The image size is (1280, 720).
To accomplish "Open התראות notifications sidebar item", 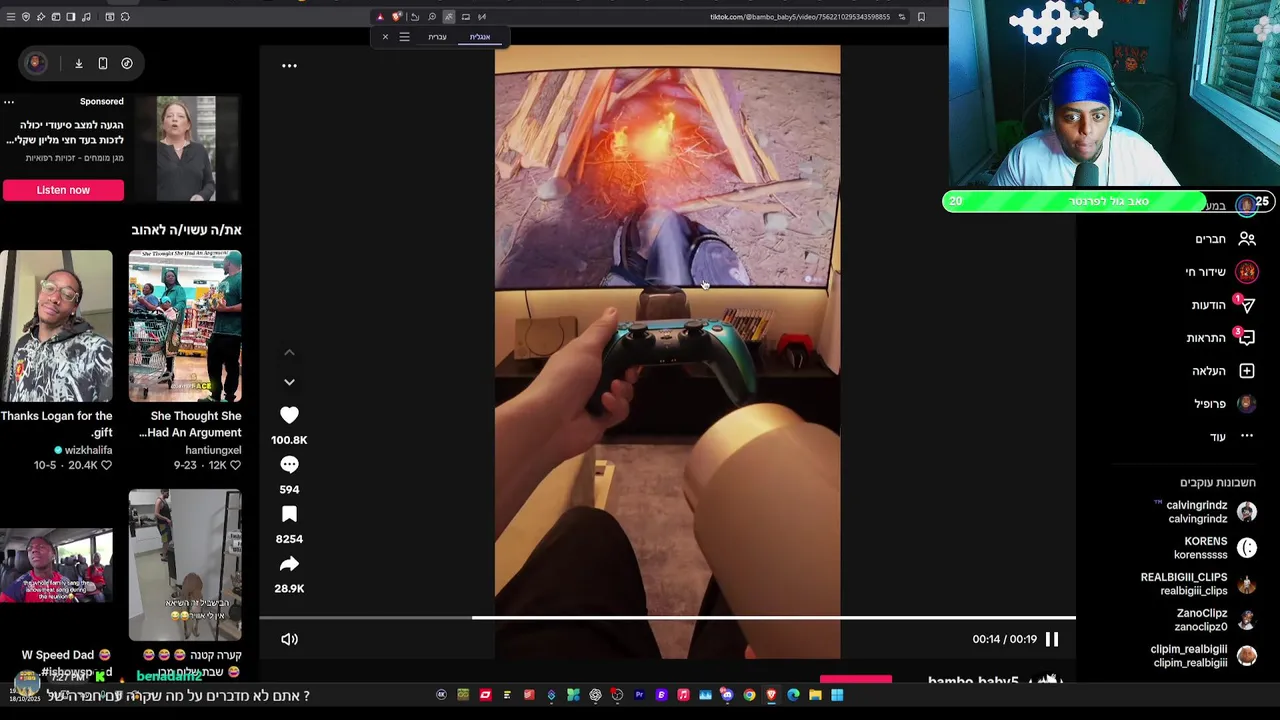I will (x=1221, y=338).
